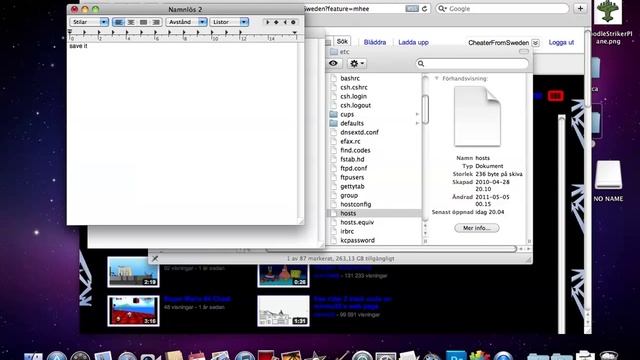Add a new tab with plus button
The image size is (640, 360).
point(580,9)
